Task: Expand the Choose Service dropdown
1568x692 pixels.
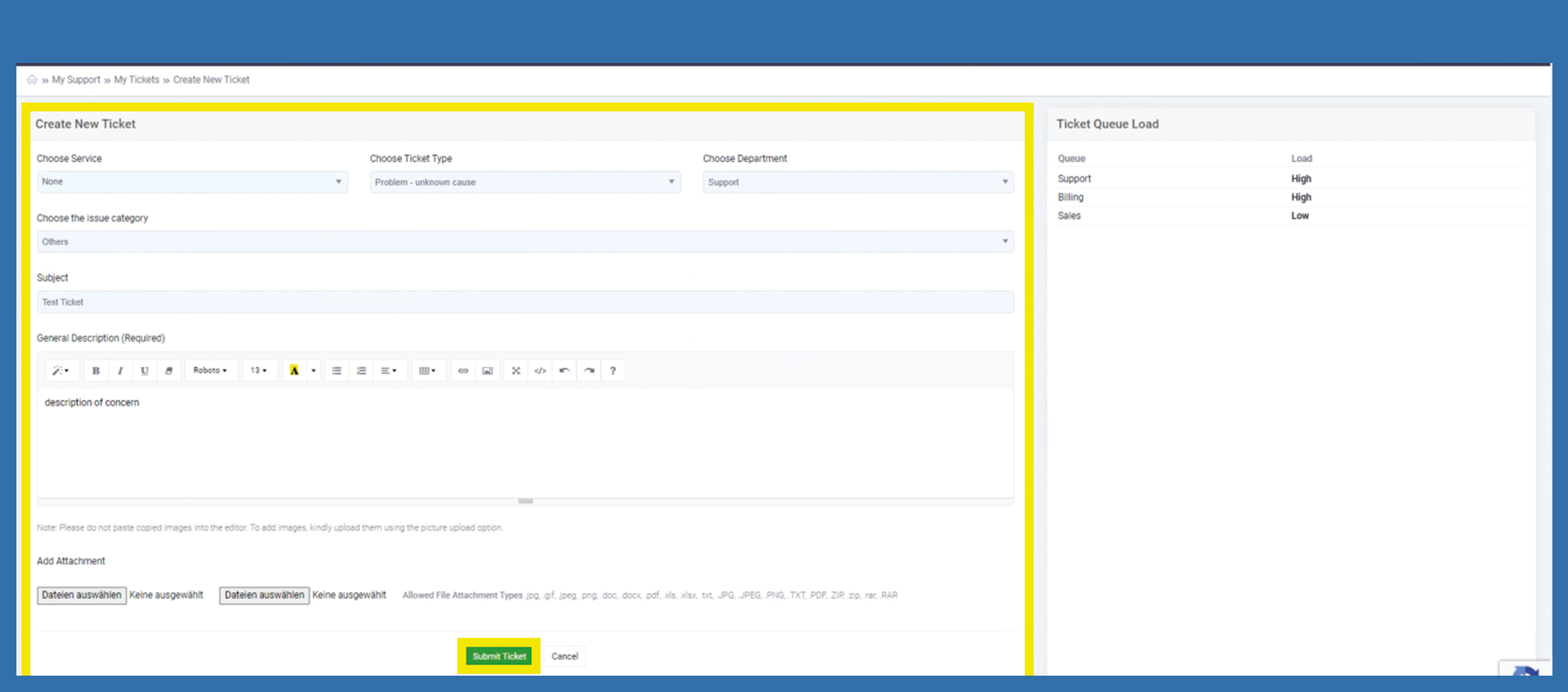Action: [x=192, y=182]
